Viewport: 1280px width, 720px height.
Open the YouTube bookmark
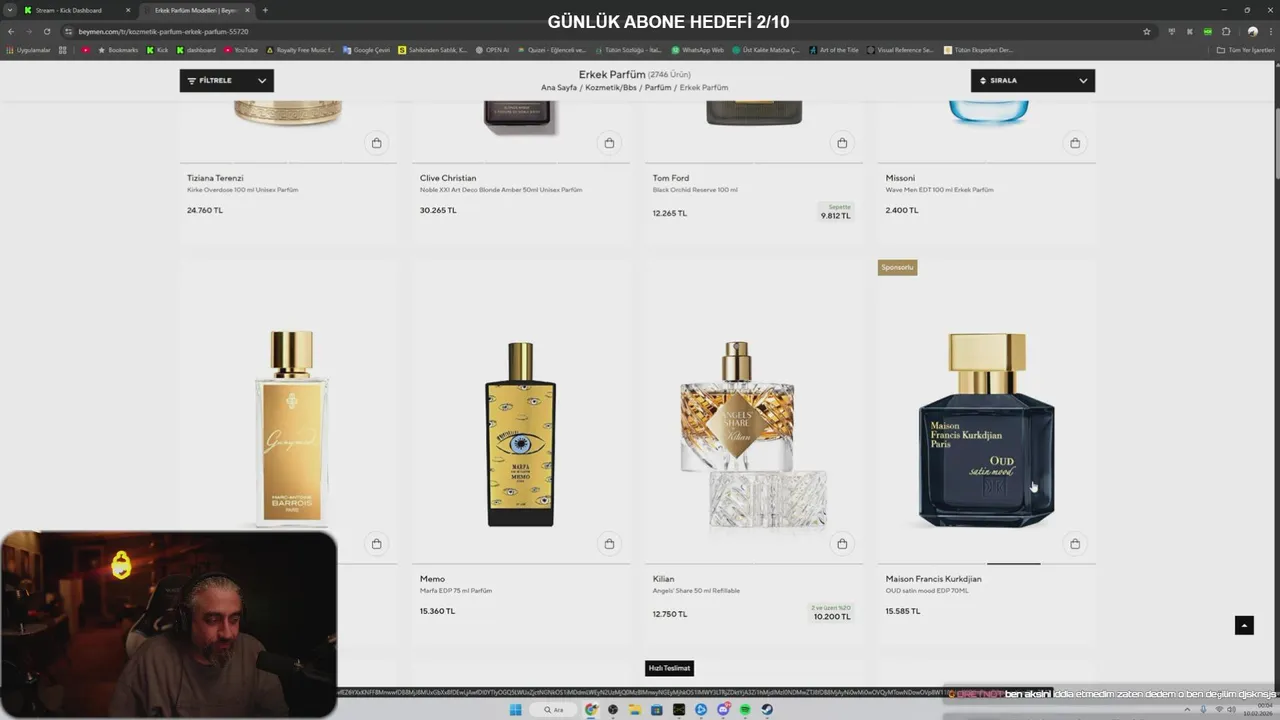point(241,50)
